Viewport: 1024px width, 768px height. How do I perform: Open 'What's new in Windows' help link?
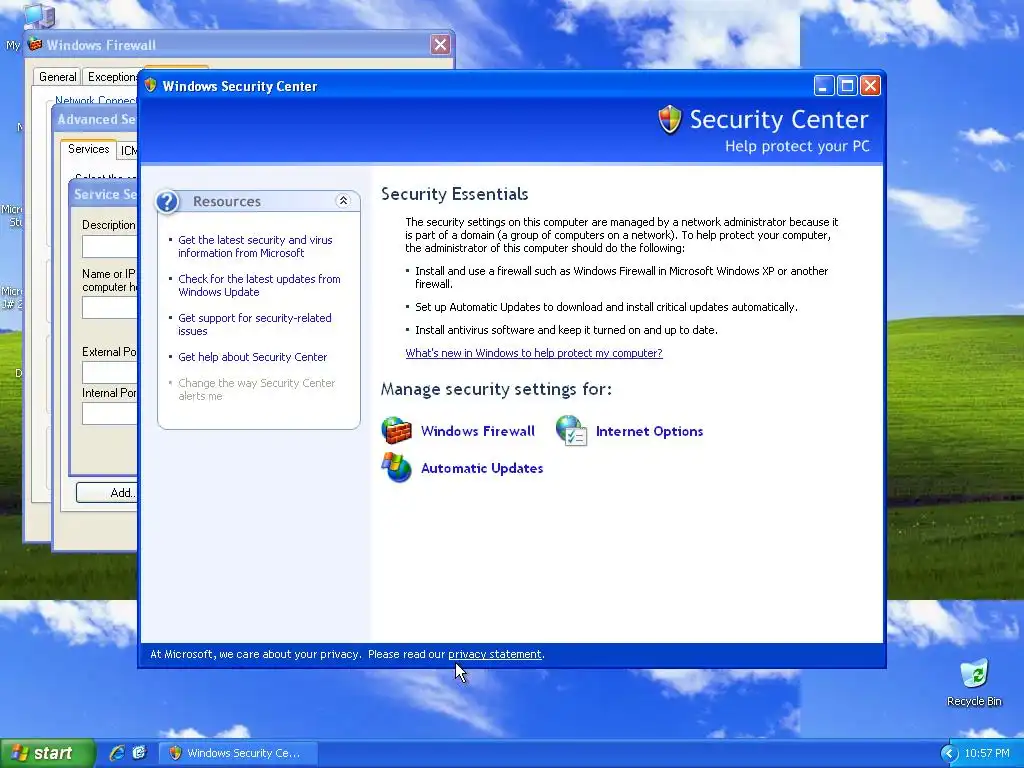pos(534,353)
